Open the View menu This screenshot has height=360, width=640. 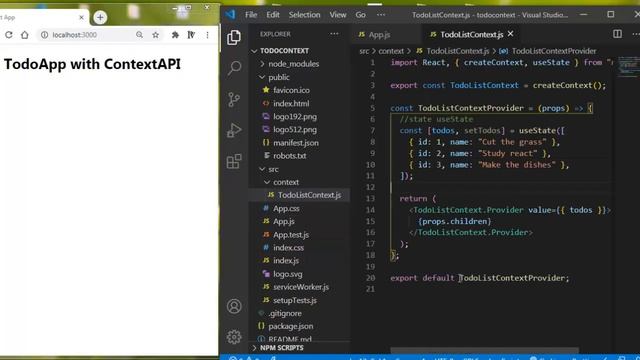pos(338,15)
